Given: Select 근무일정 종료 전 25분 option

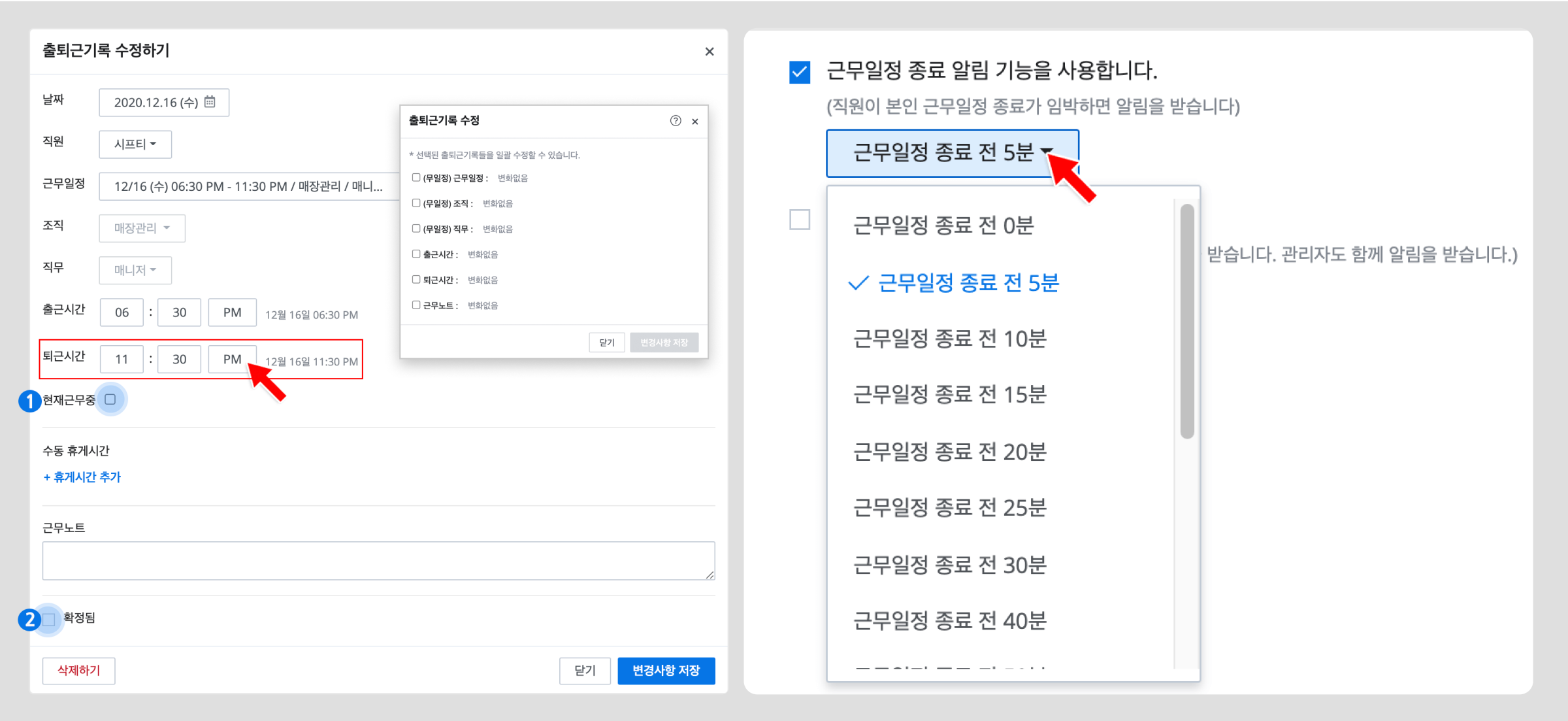Looking at the screenshot, I should [x=950, y=508].
